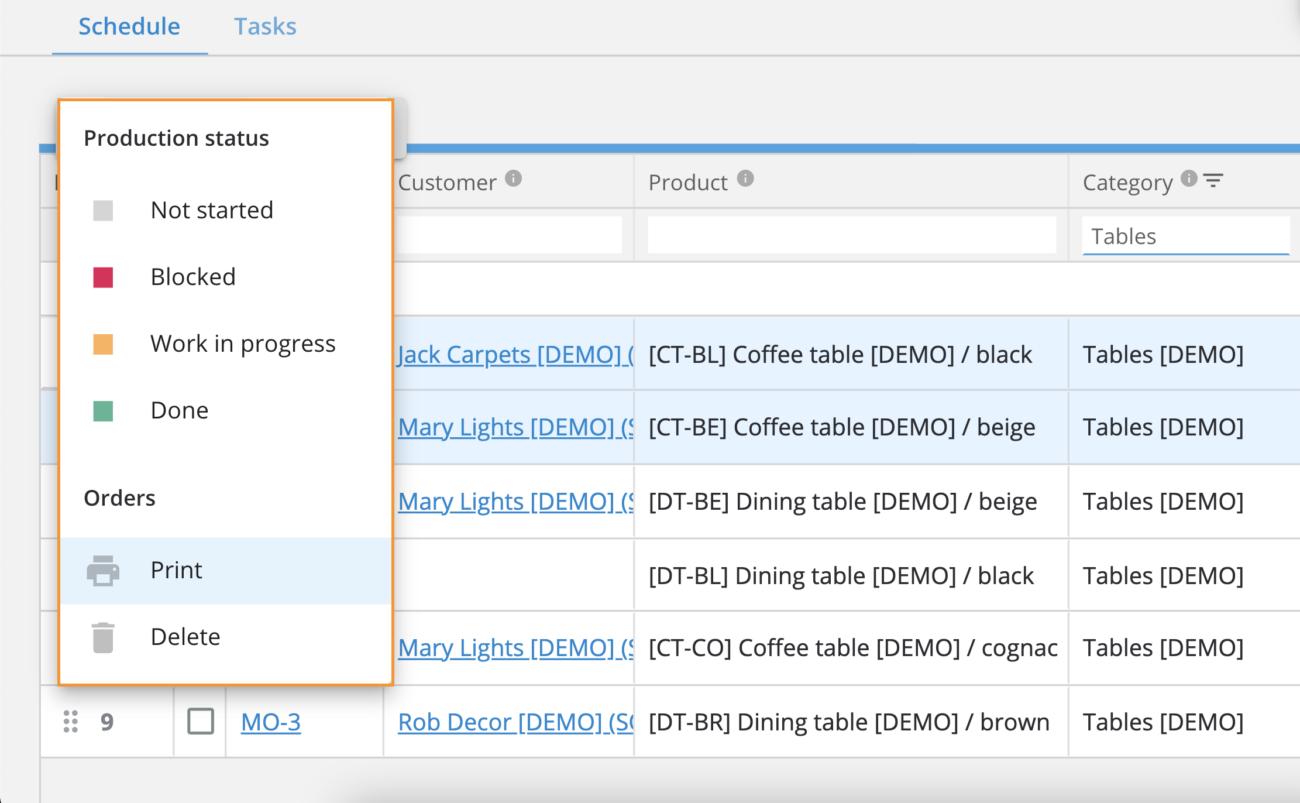1300x803 pixels.
Task: Click the Product column info icon
Action: [x=745, y=179]
